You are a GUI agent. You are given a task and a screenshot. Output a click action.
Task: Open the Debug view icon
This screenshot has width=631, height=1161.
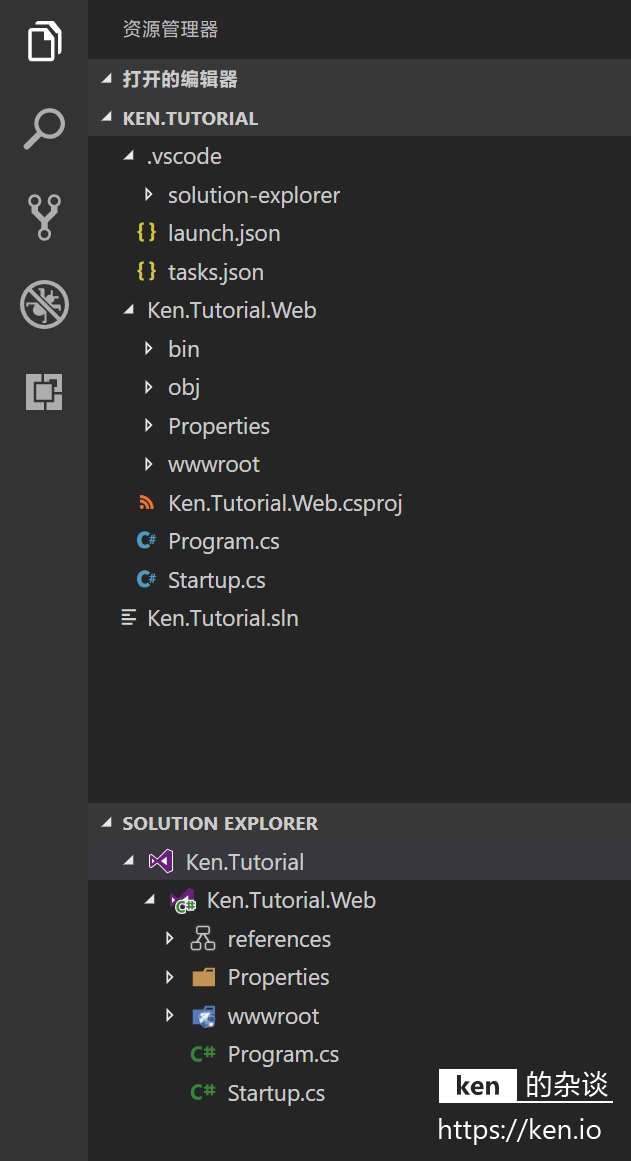44,304
